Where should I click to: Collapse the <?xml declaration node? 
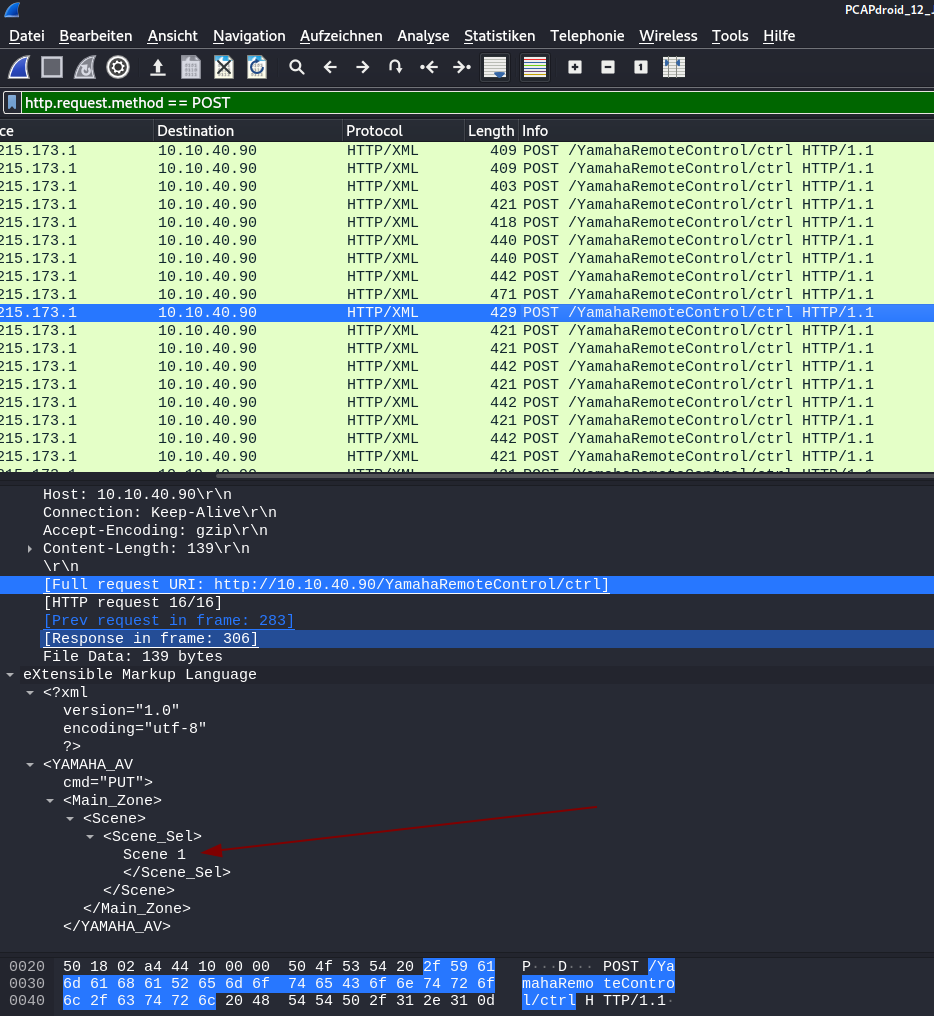pyautogui.click(x=30, y=693)
